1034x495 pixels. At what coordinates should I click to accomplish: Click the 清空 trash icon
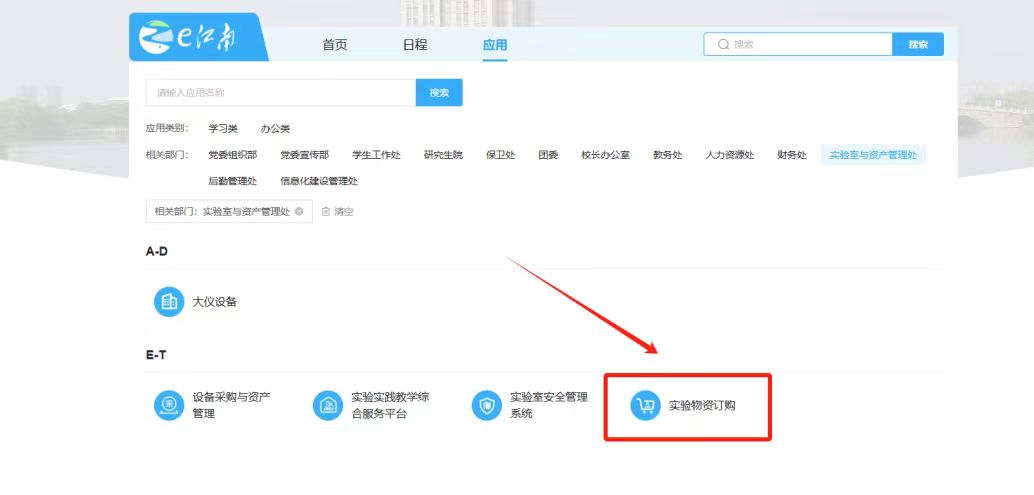pos(326,212)
